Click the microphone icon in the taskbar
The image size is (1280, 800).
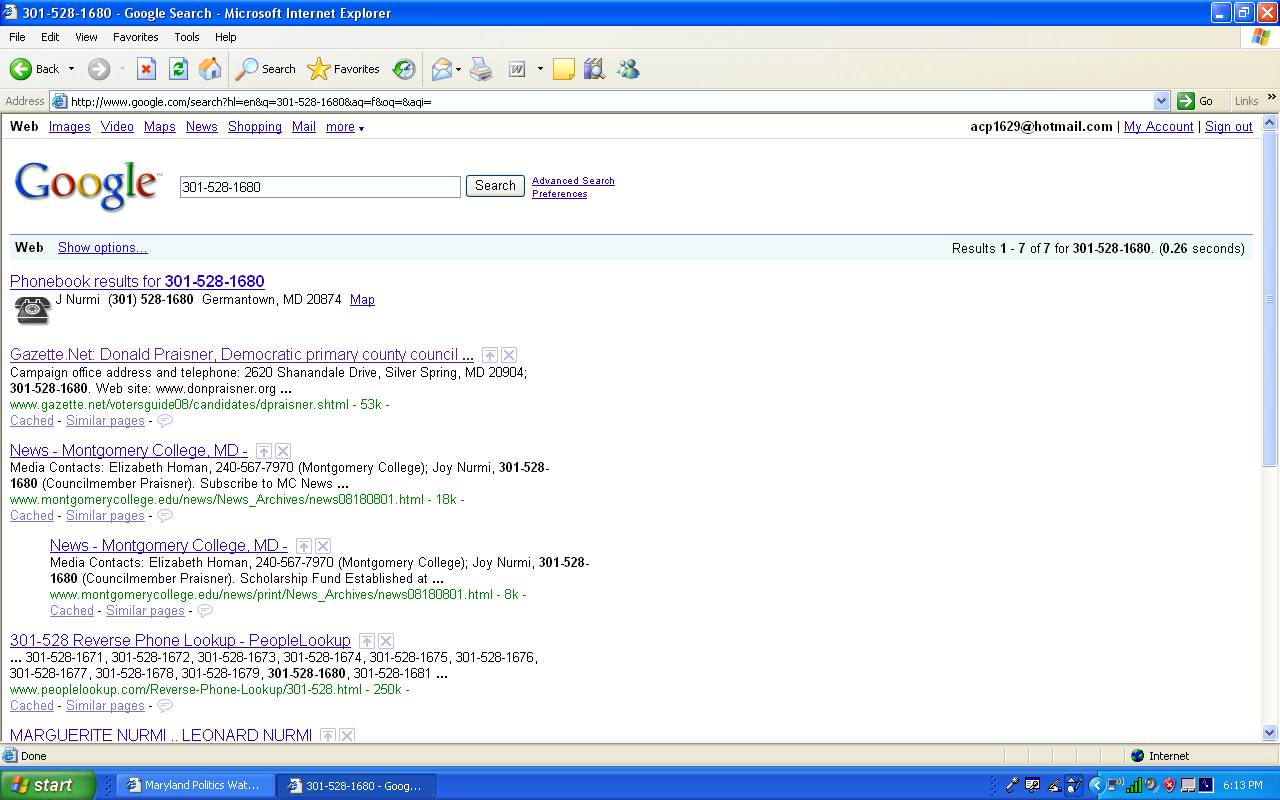click(1012, 785)
